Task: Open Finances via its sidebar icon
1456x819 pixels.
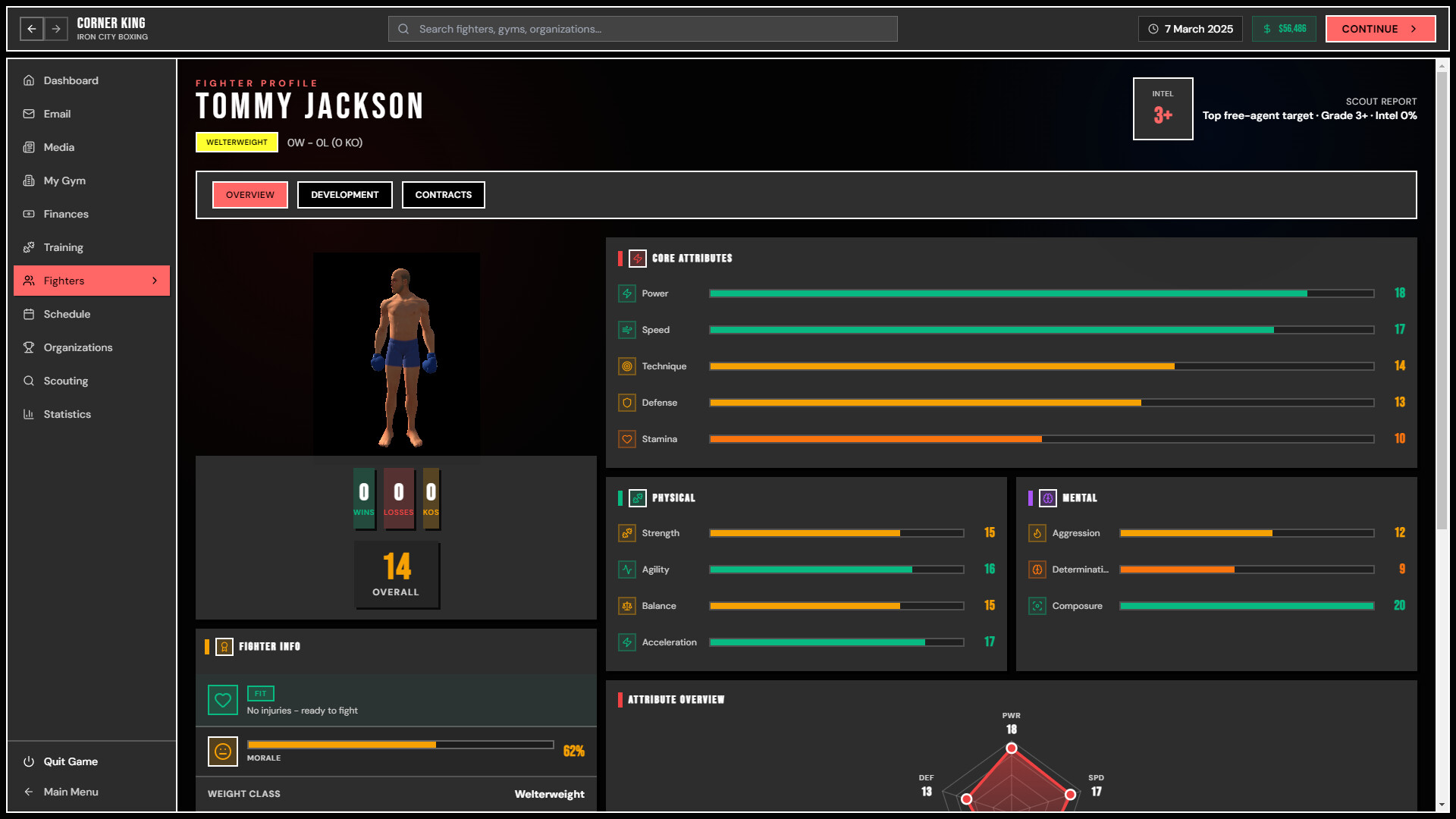Action: pyautogui.click(x=28, y=214)
